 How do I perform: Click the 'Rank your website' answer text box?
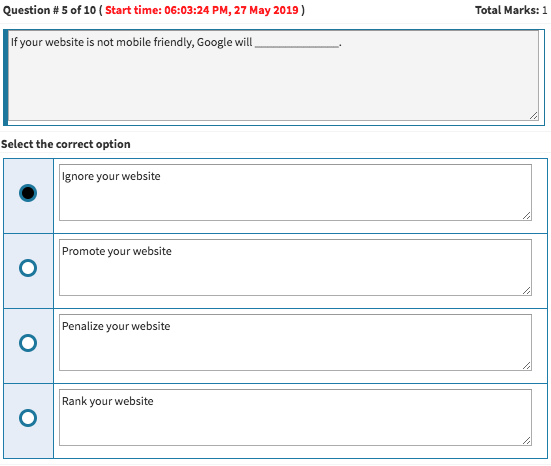(x=295, y=418)
